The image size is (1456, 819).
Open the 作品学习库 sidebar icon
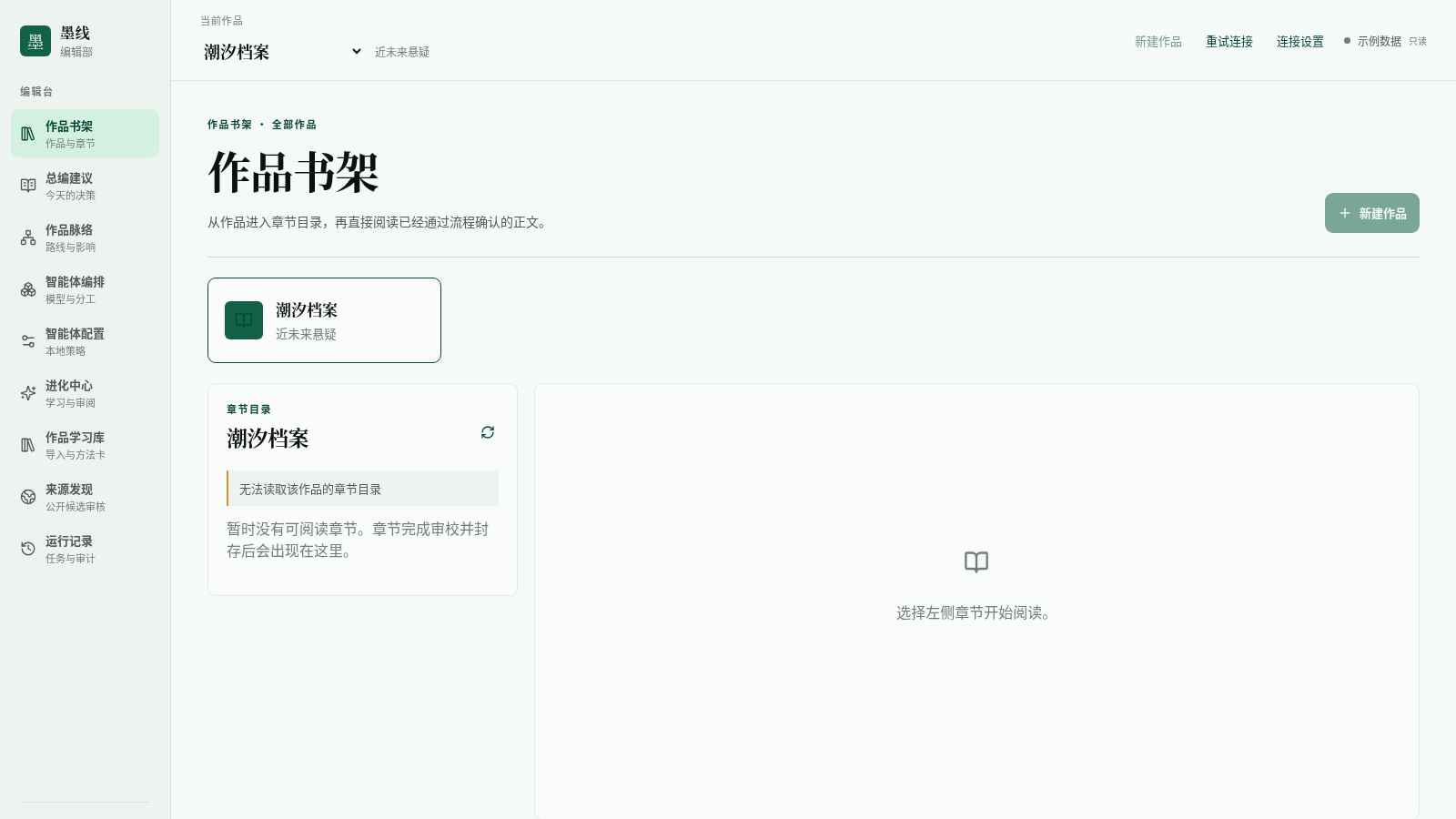click(28, 445)
